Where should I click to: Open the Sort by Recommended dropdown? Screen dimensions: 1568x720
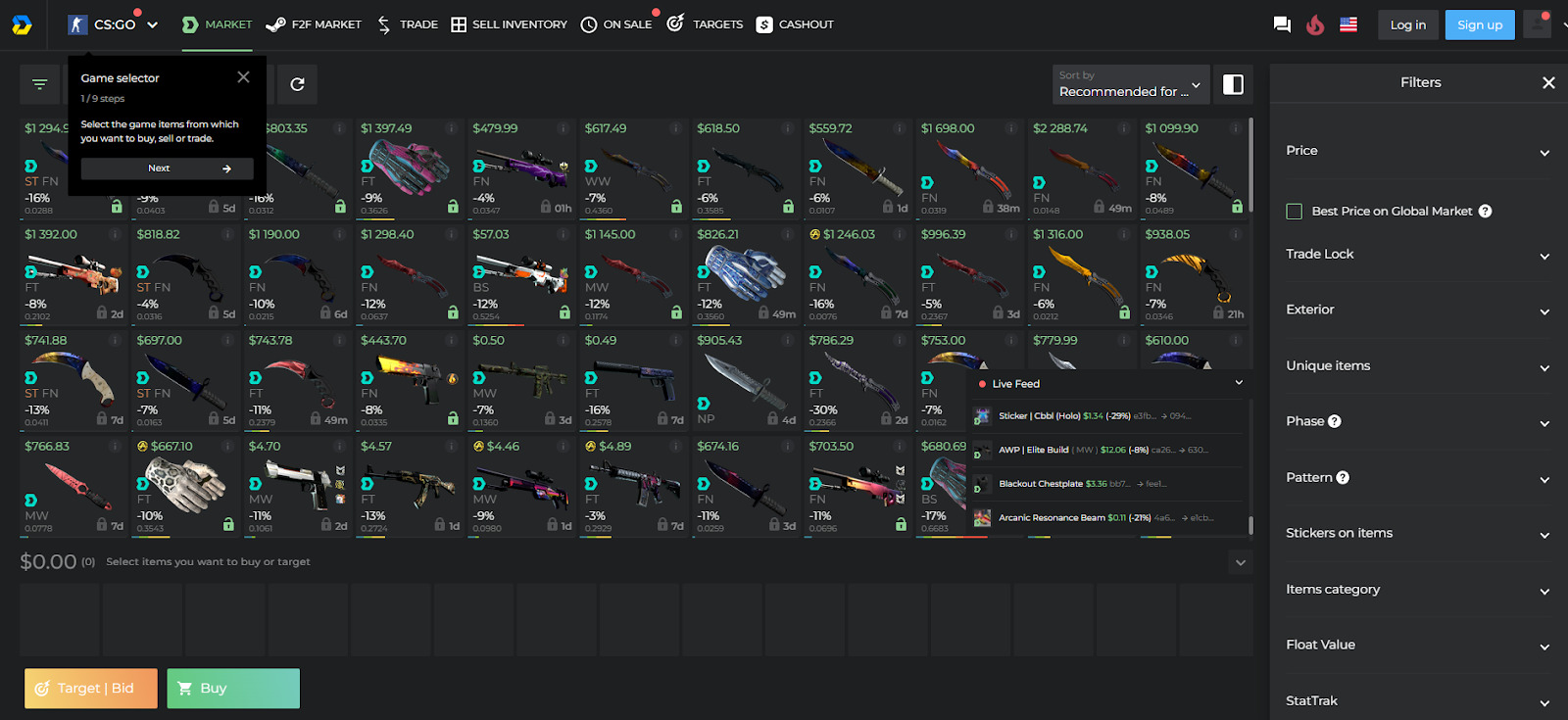click(1130, 84)
